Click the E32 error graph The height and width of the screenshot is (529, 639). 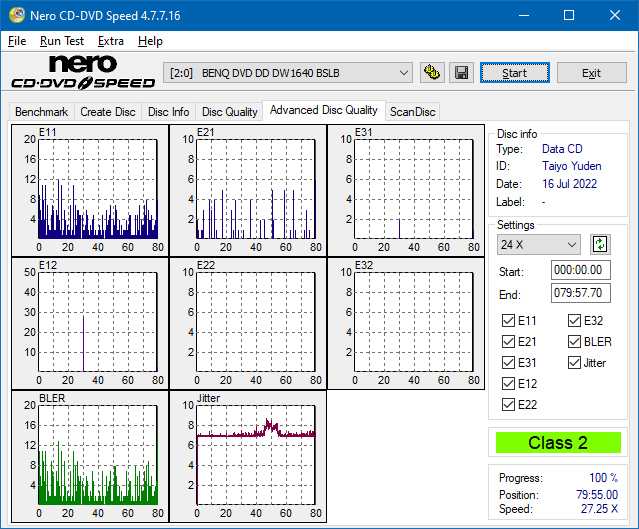(406, 324)
